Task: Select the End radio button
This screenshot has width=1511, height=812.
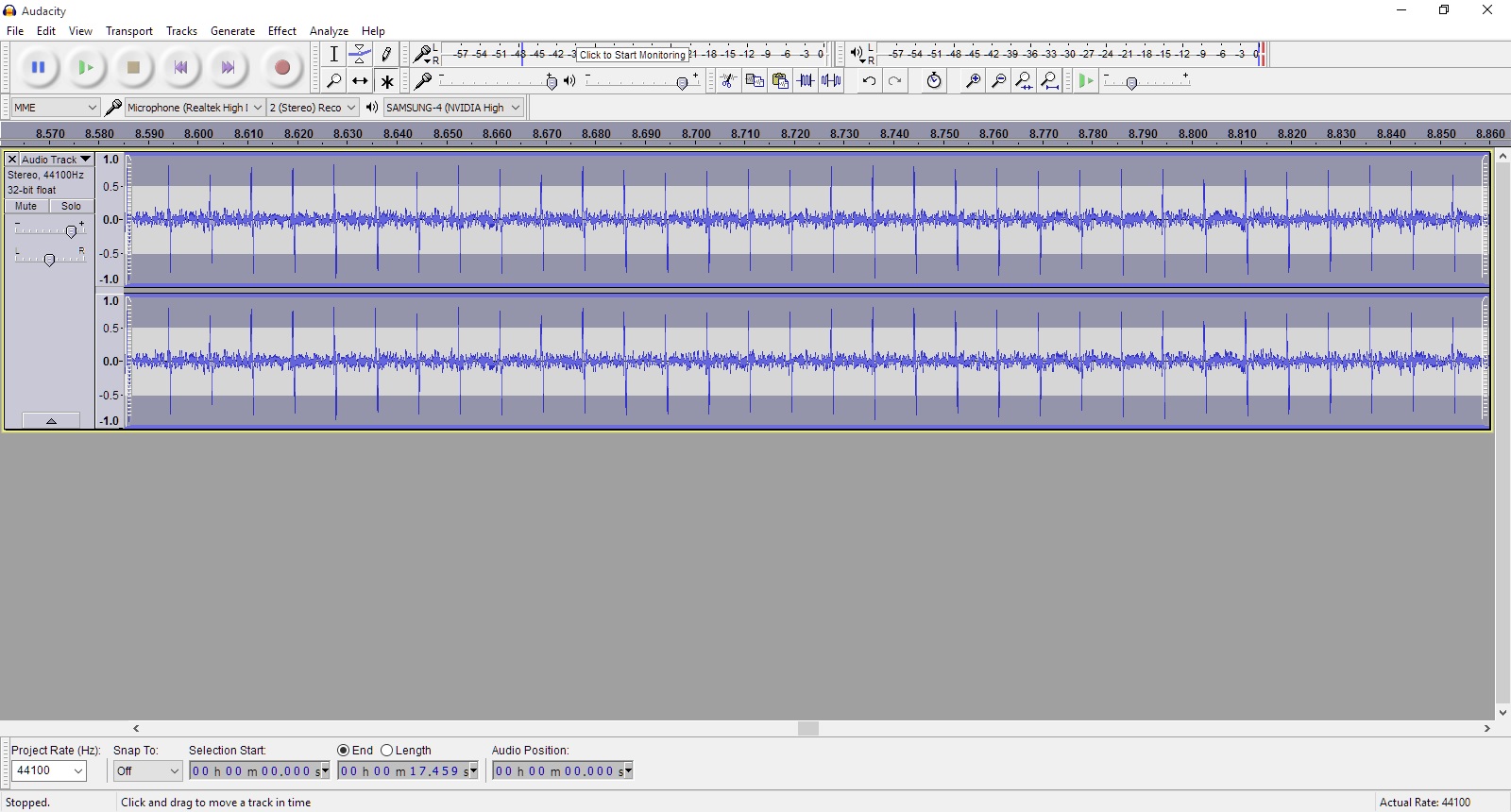Action: (x=344, y=751)
